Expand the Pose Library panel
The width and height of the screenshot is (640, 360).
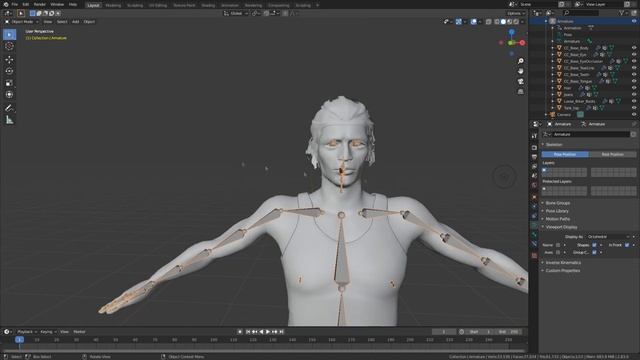[557, 211]
